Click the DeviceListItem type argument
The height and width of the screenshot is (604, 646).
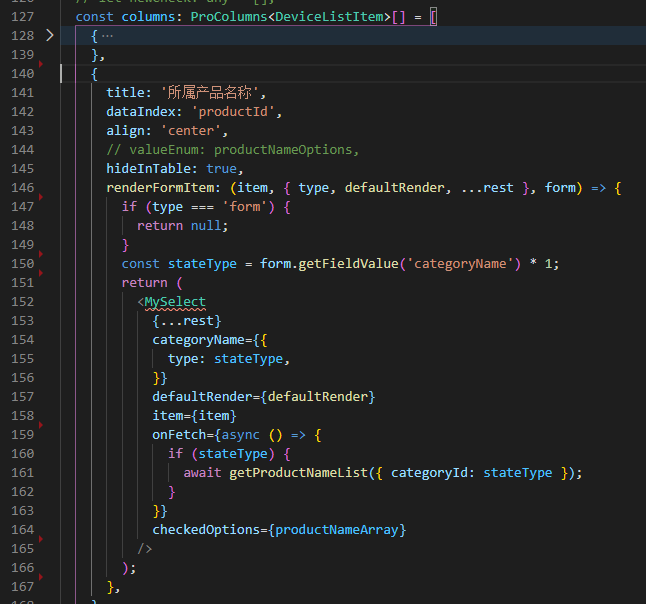[329, 16]
